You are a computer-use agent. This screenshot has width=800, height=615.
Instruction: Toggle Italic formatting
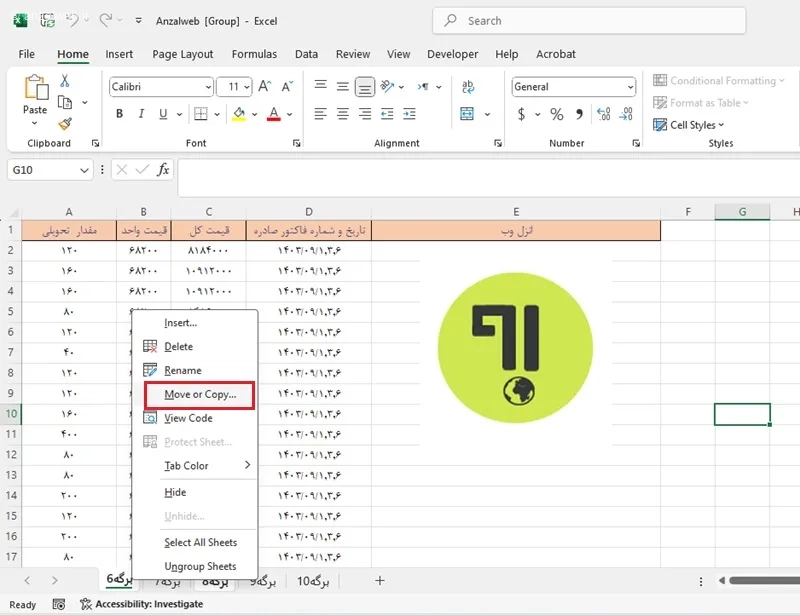[x=141, y=114]
